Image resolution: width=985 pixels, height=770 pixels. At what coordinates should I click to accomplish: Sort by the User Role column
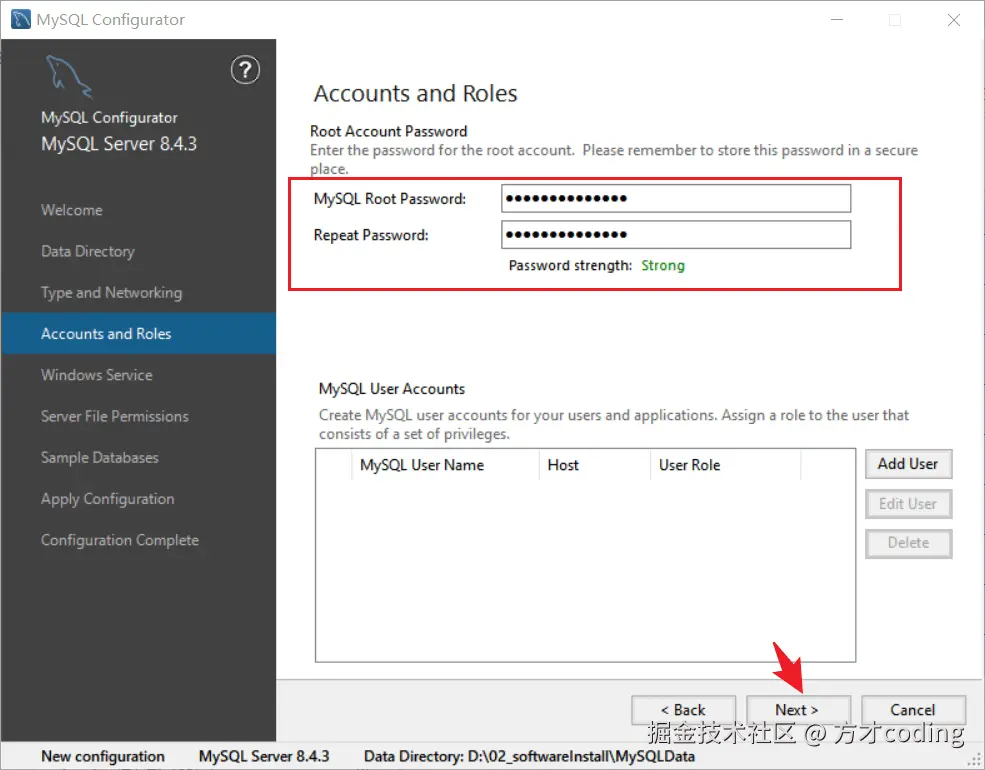tap(726, 465)
